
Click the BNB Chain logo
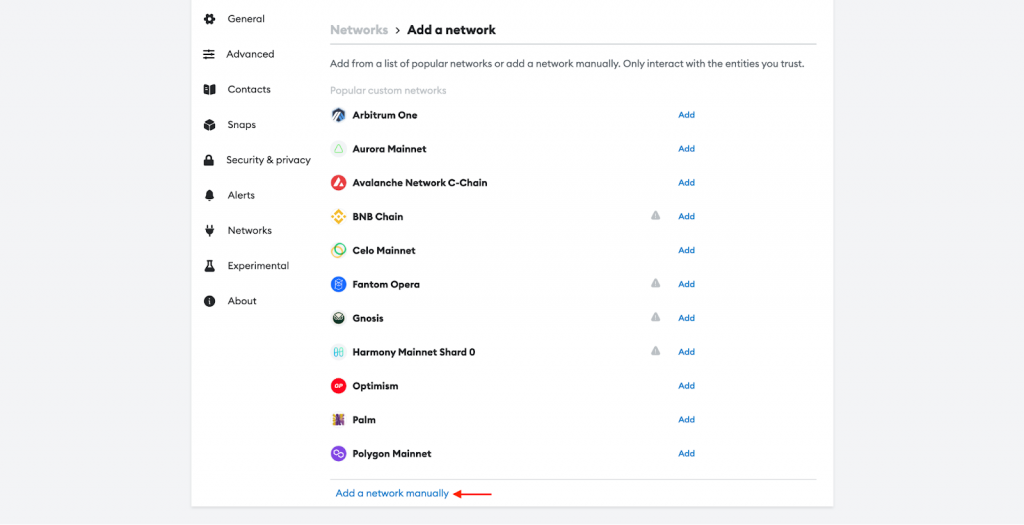coord(338,217)
